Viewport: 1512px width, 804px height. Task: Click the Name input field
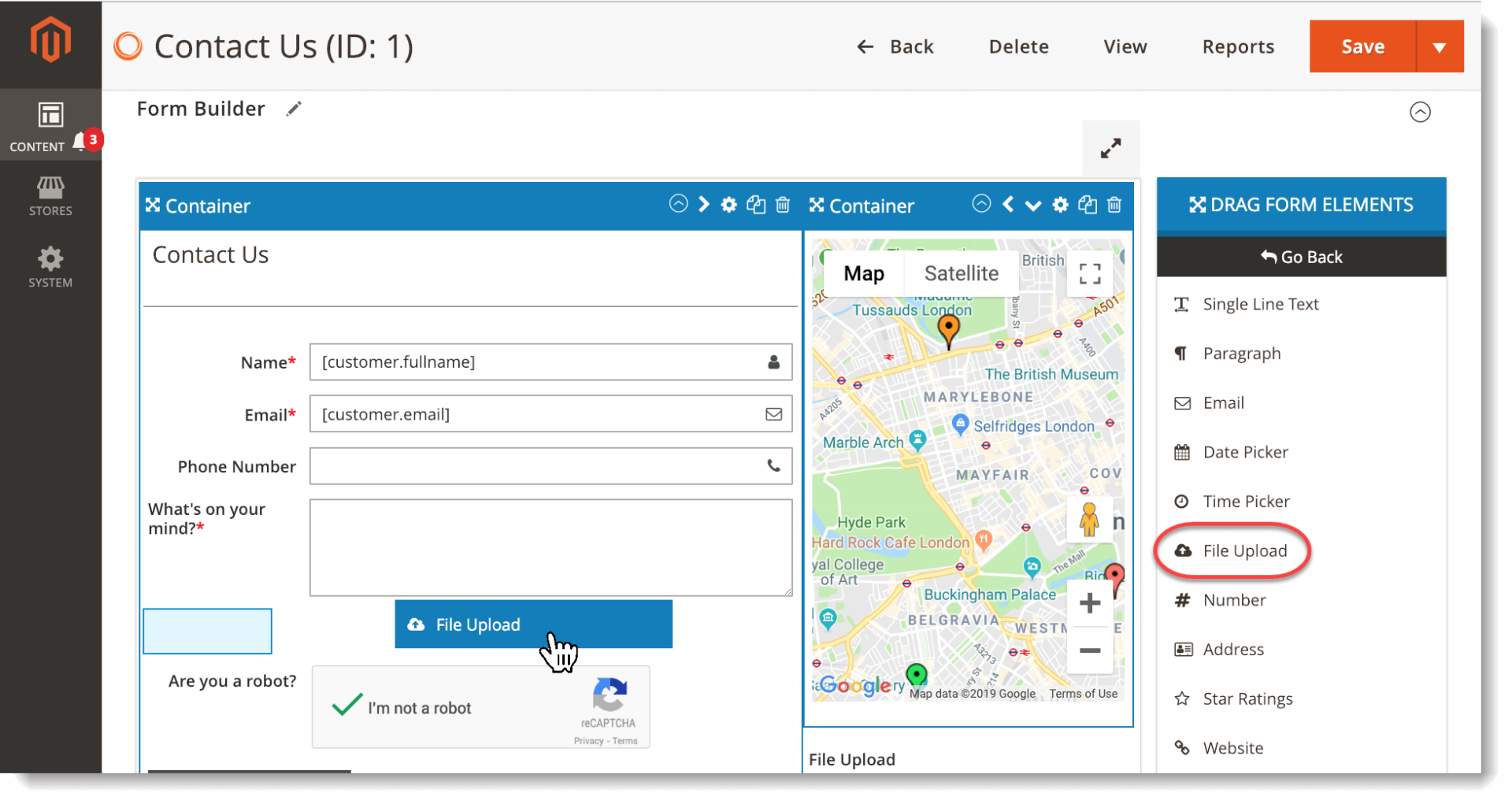[550, 362]
